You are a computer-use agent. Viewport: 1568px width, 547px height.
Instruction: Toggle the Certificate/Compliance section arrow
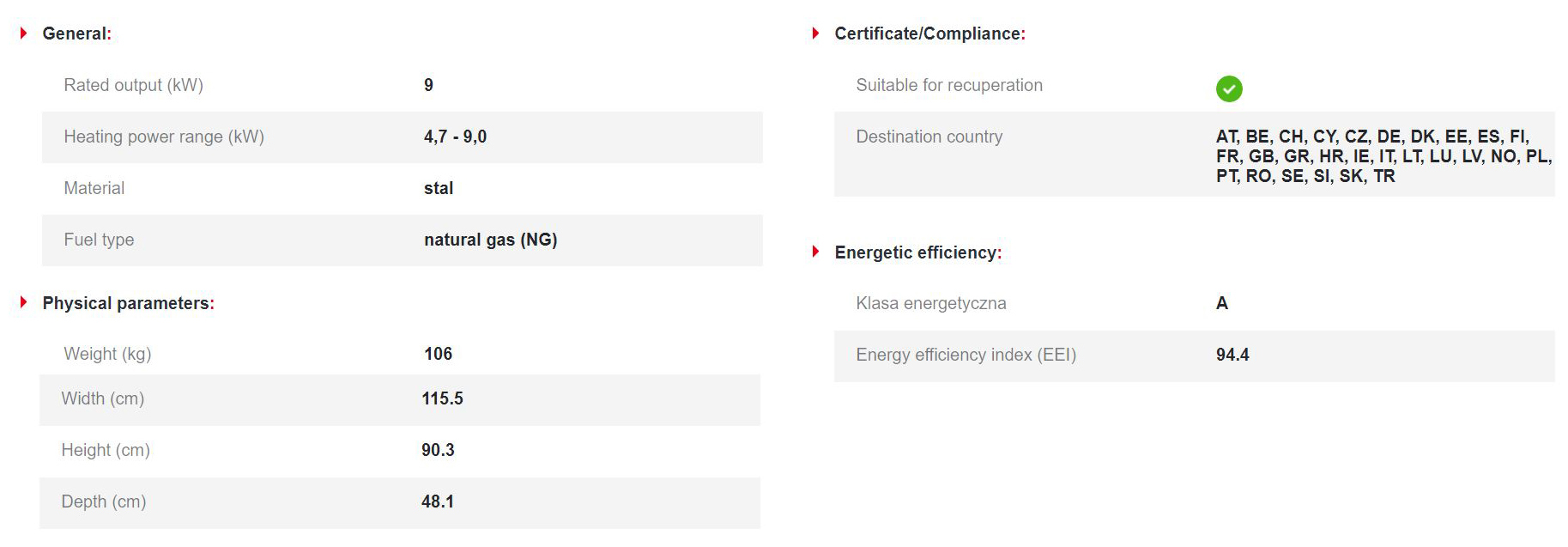(816, 33)
